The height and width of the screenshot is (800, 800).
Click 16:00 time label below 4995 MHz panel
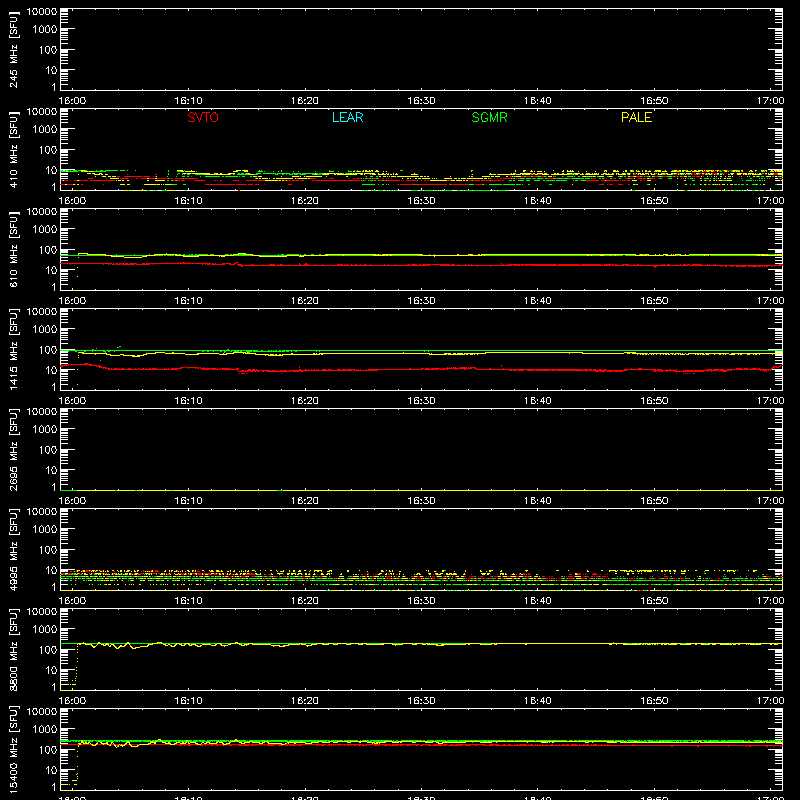(x=72, y=601)
